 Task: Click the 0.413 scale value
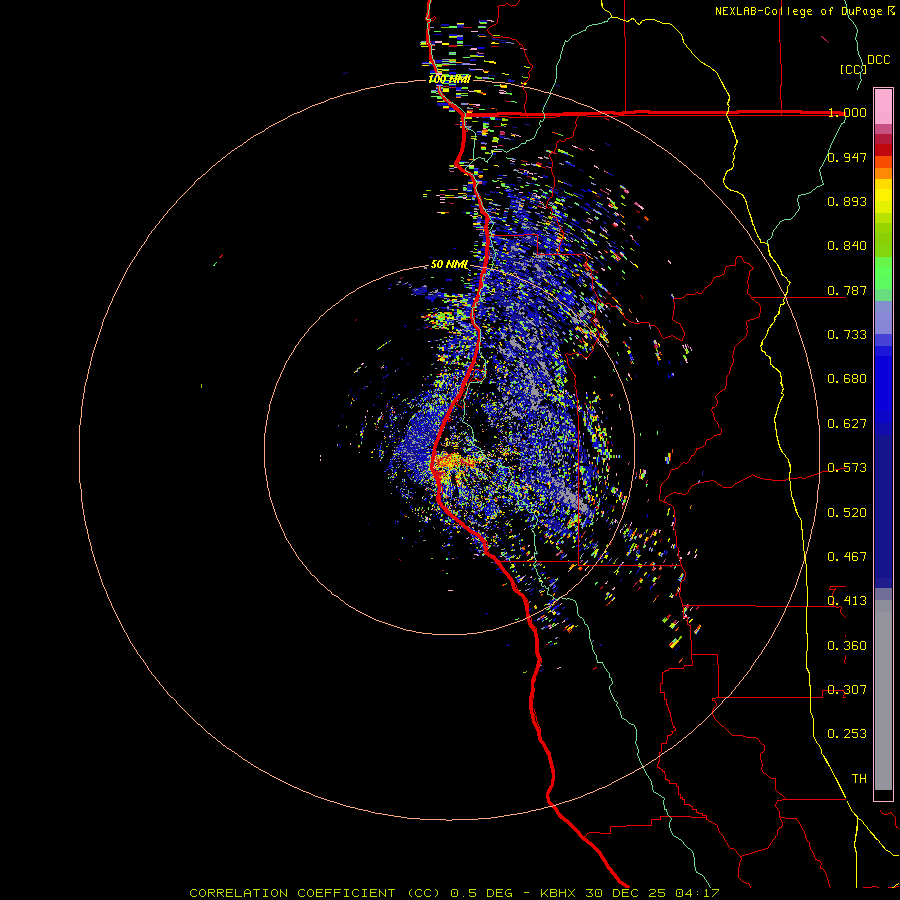(847, 601)
